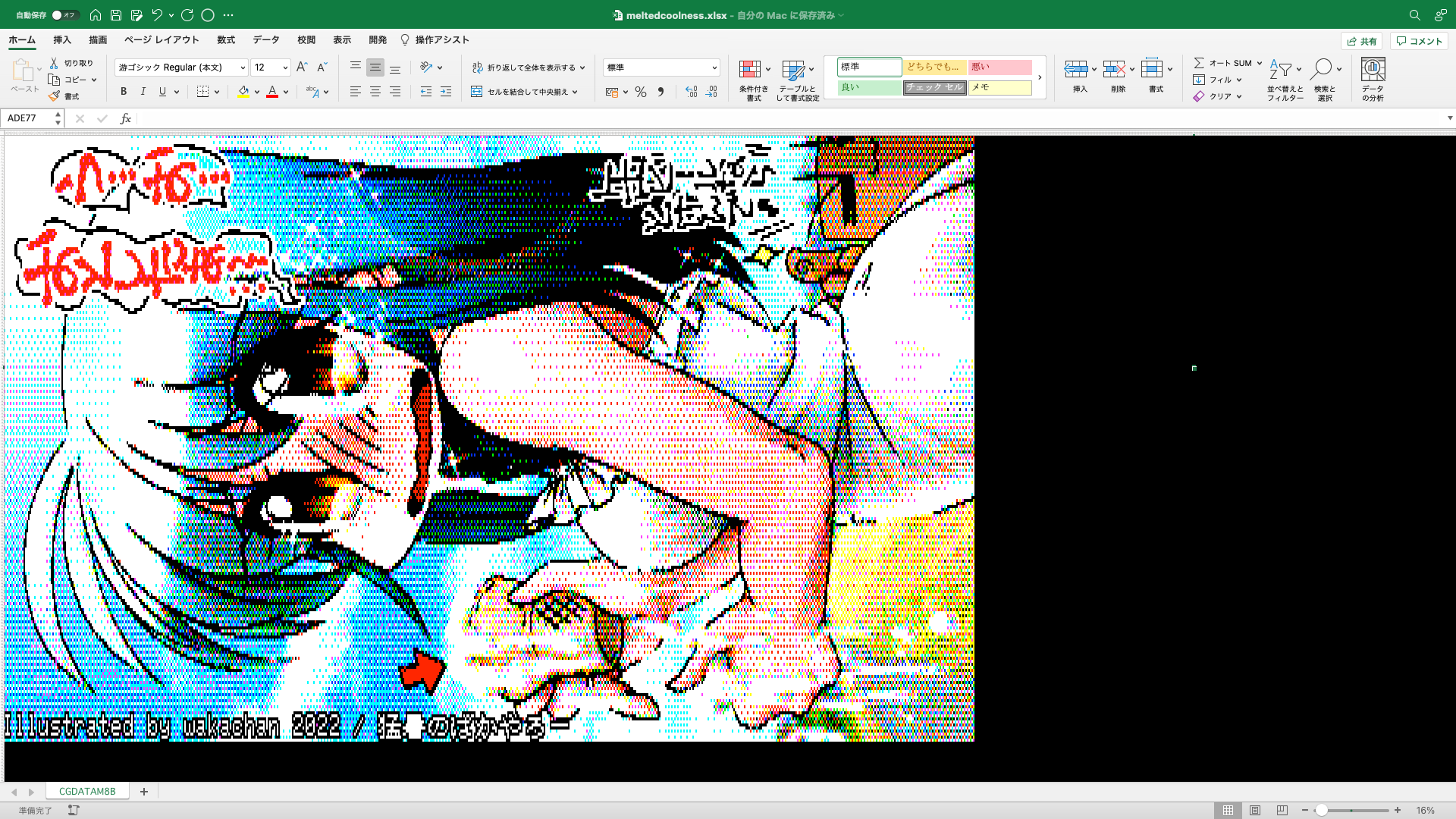Toggle underline formatting

[162, 92]
